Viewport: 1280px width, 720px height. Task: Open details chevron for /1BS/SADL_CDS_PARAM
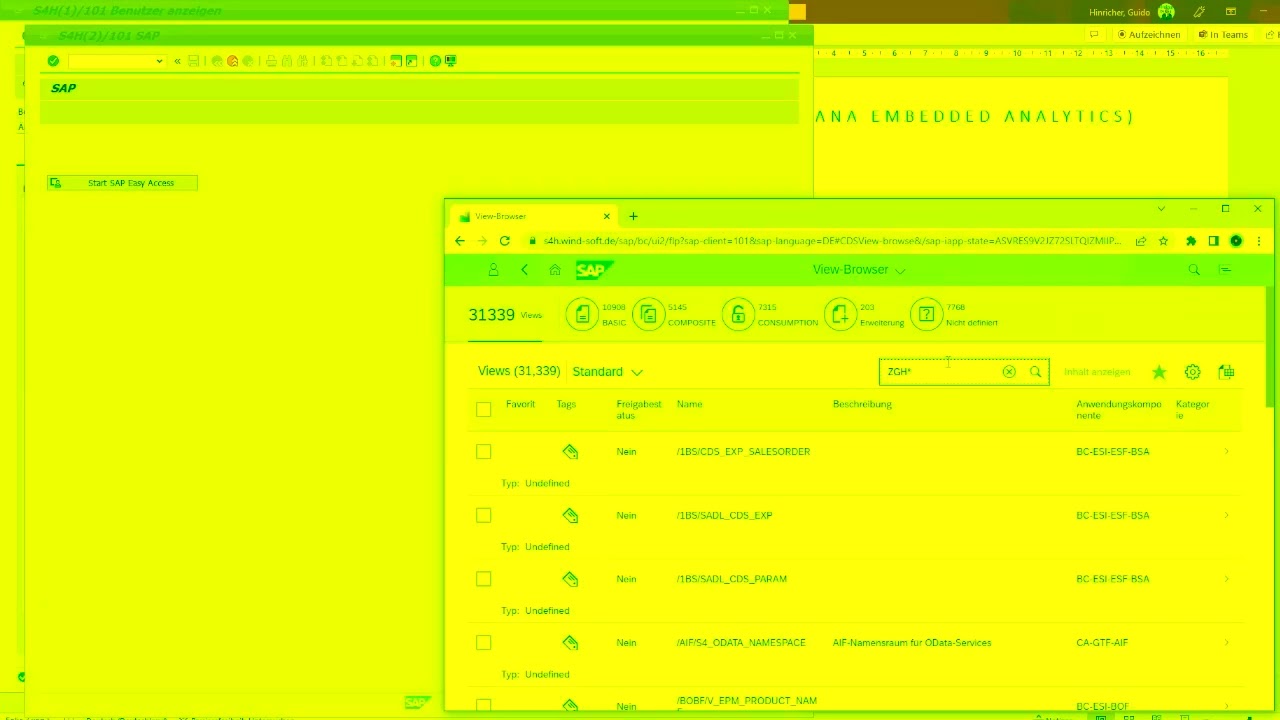pyautogui.click(x=1227, y=579)
